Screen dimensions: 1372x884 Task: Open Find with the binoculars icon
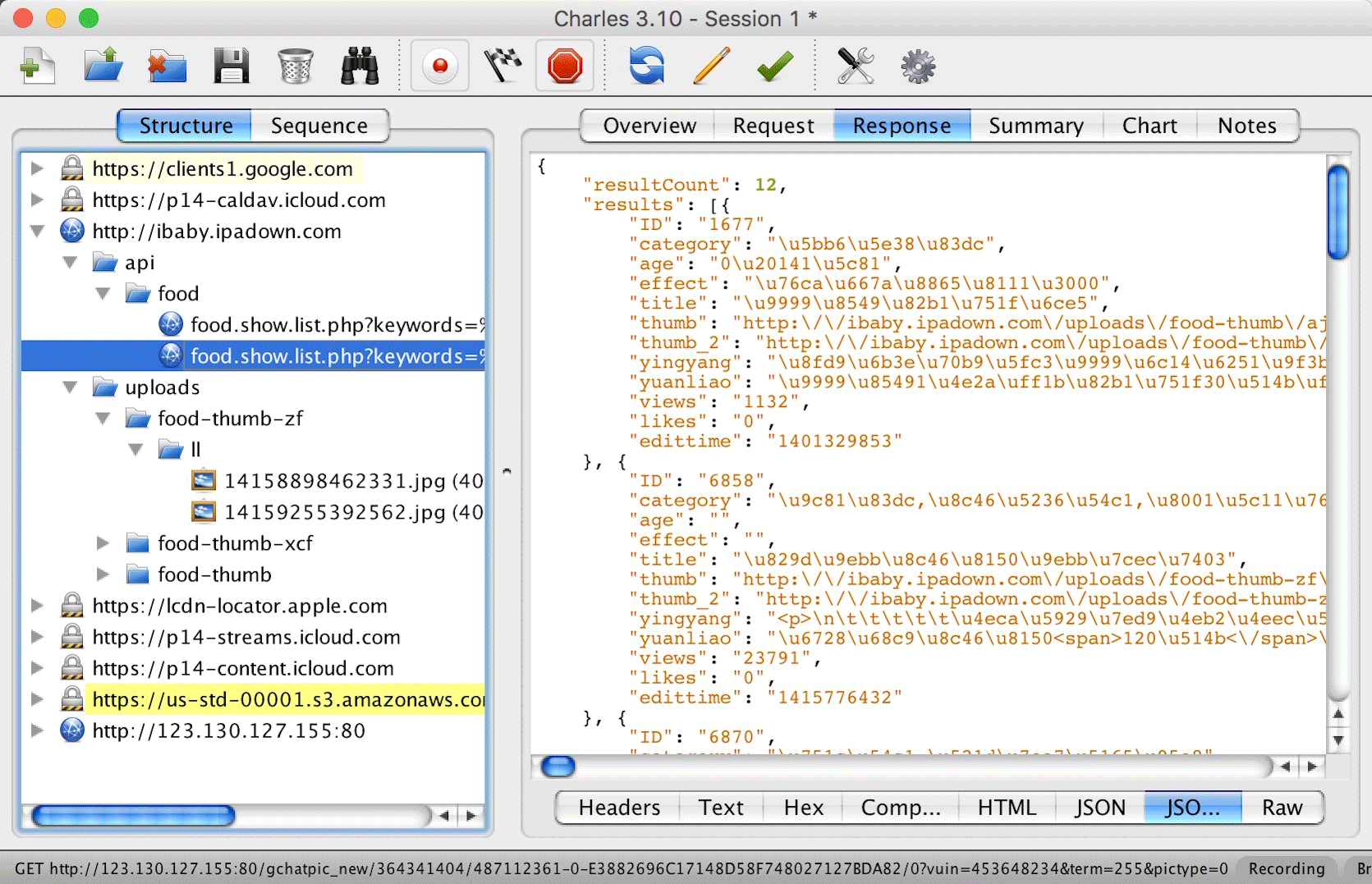coord(360,66)
